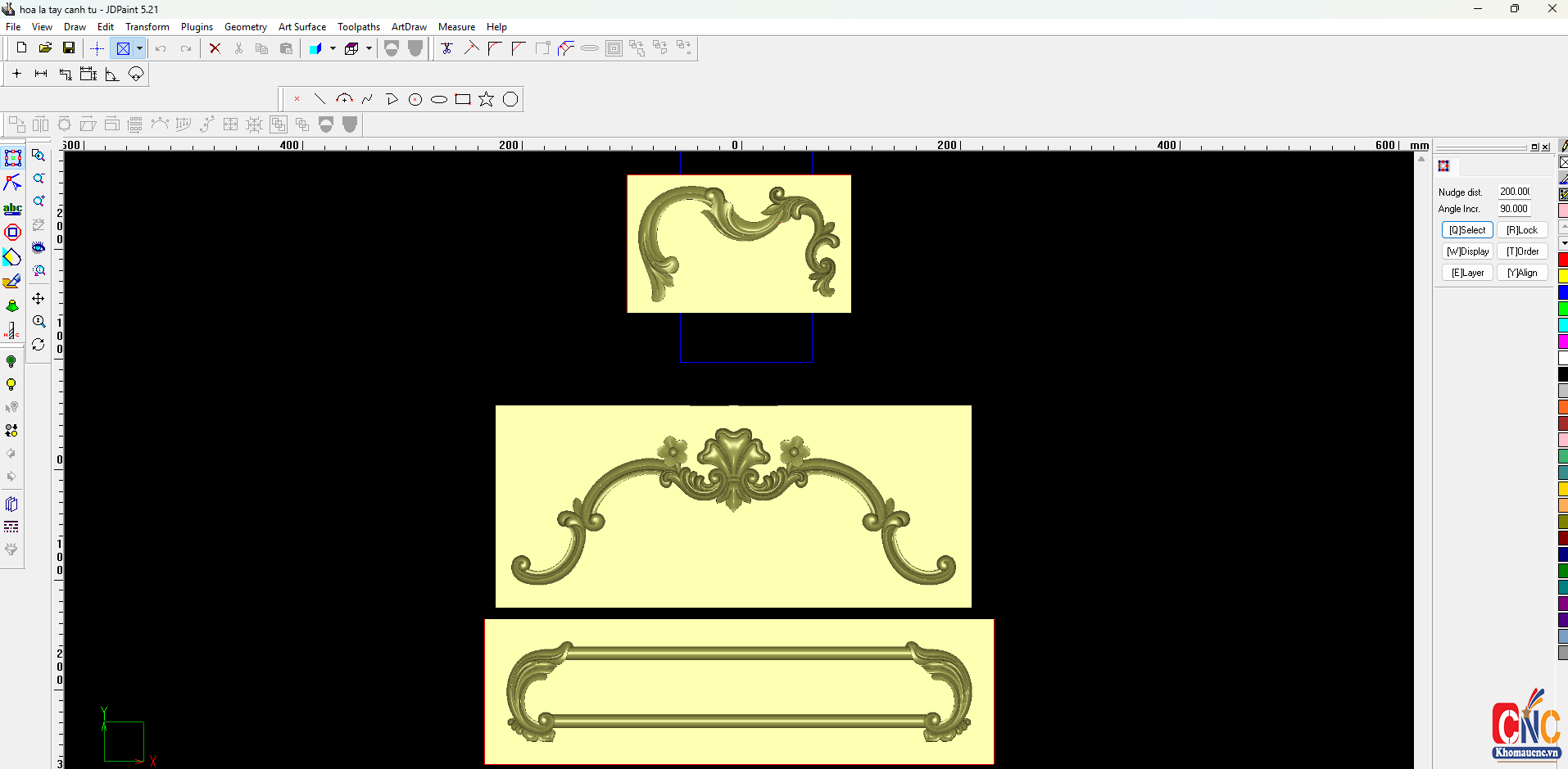Activate the pan view arrows tool
1568x769 pixels.
coord(39,299)
